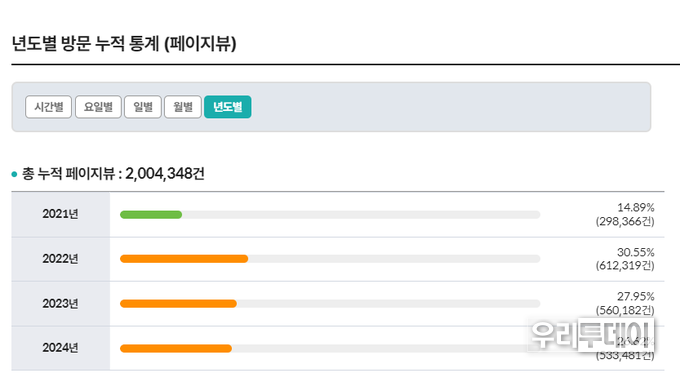
Task: Open the 일별 statistics tab
Action: [143, 107]
